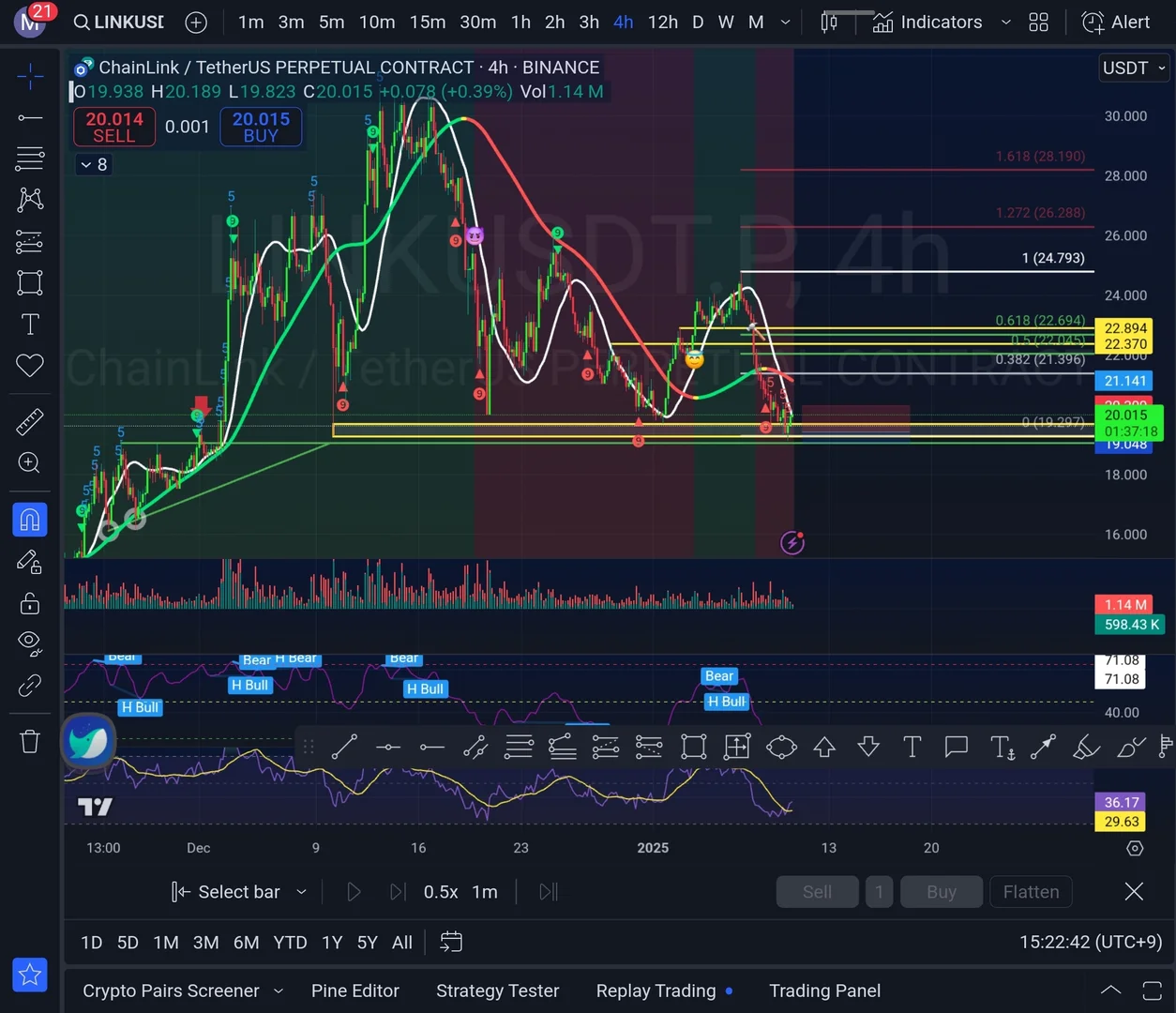Image resolution: width=1176 pixels, height=1013 pixels.
Task: Open the forecasting and measurement tools
Action: 30,242
